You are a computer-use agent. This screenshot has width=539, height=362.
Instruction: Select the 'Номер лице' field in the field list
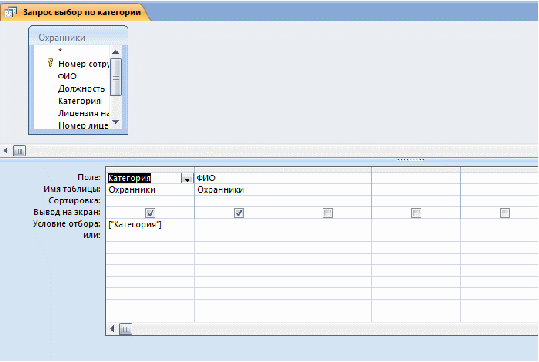click(83, 125)
